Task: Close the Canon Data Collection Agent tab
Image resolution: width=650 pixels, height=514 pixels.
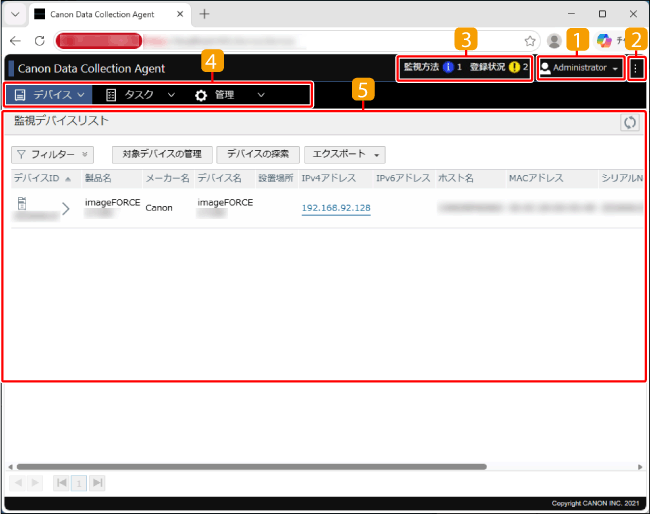Action: tap(180, 14)
